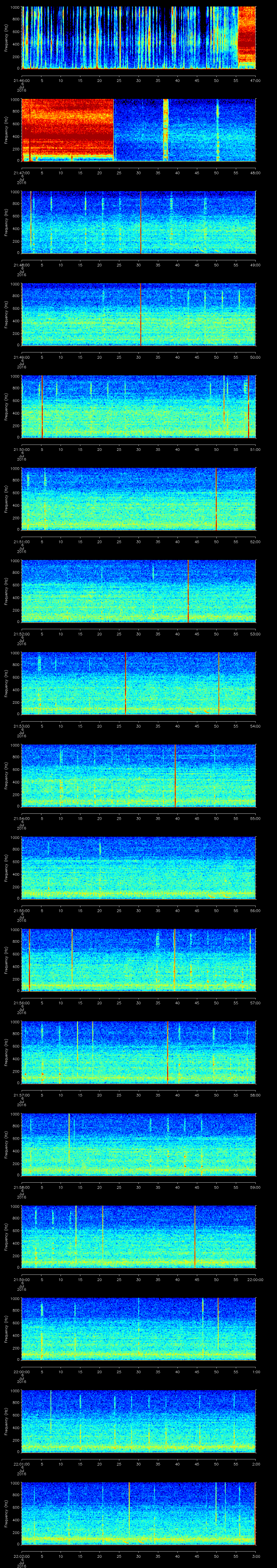The width and height of the screenshot is (277, 1568).
Task: Click the 2:00 end time label
Action: pyautogui.click(x=256, y=1464)
